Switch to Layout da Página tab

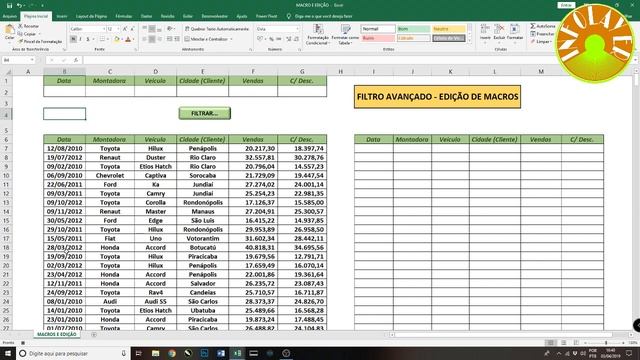click(91, 16)
